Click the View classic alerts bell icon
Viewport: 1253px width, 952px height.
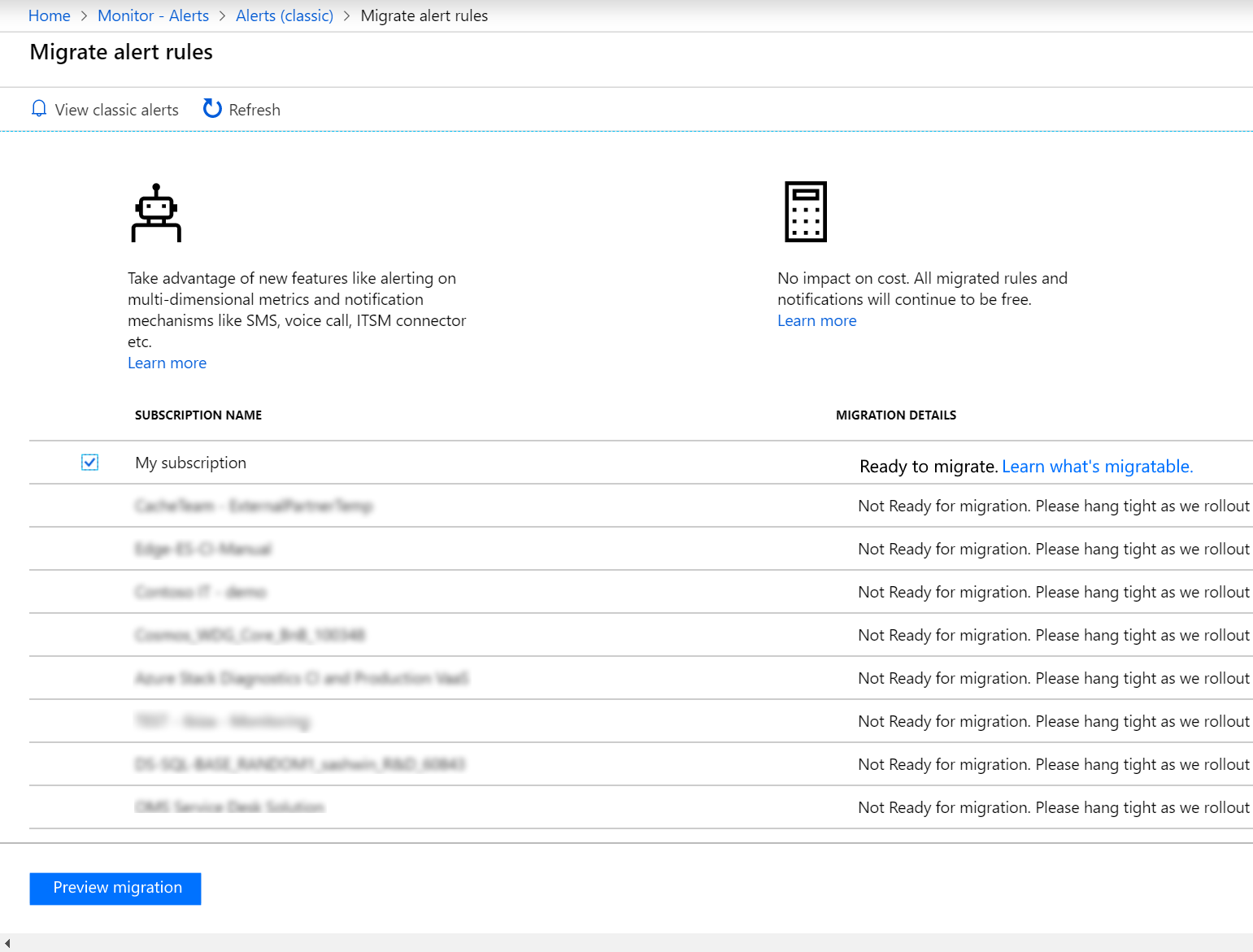[38, 108]
